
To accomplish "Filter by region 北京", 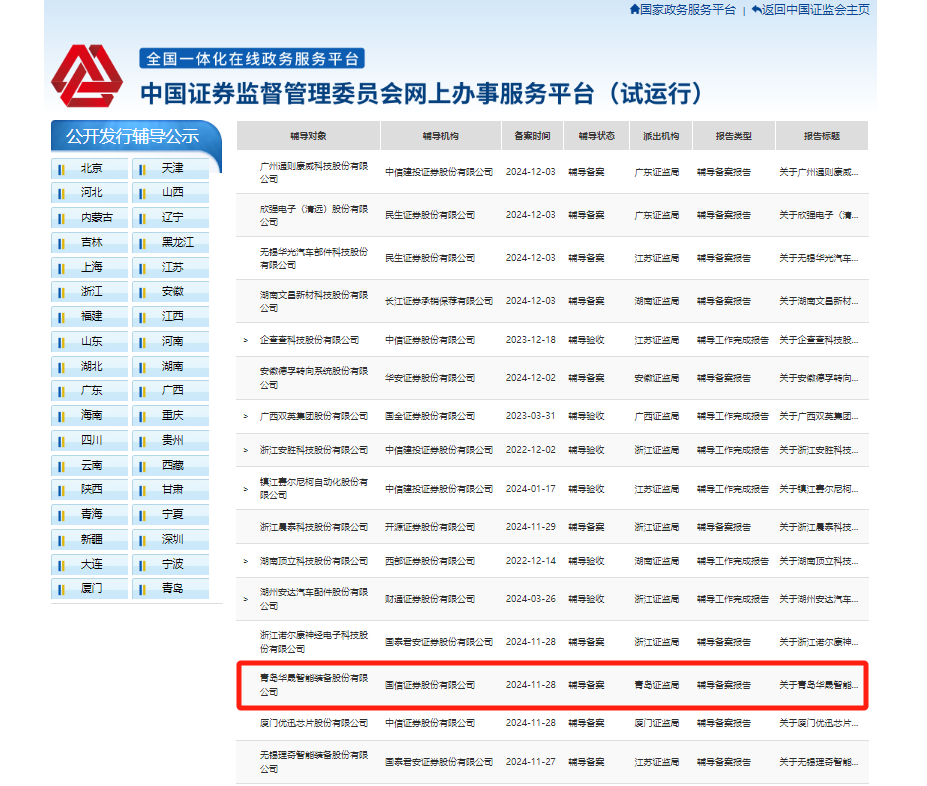I will point(89,168).
